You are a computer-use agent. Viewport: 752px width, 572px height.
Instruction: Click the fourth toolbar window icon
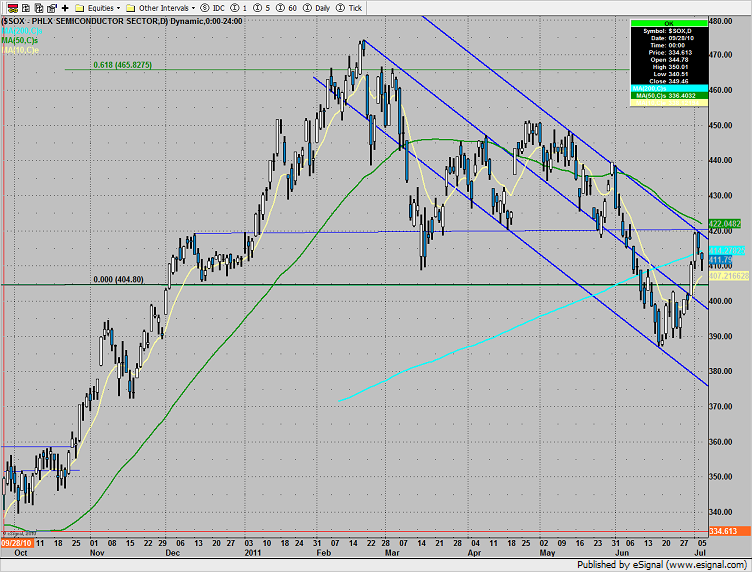[52, 8]
